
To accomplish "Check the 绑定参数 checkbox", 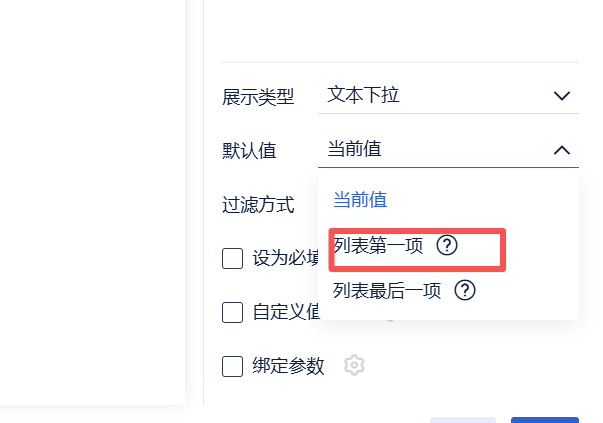I will pos(233,366).
